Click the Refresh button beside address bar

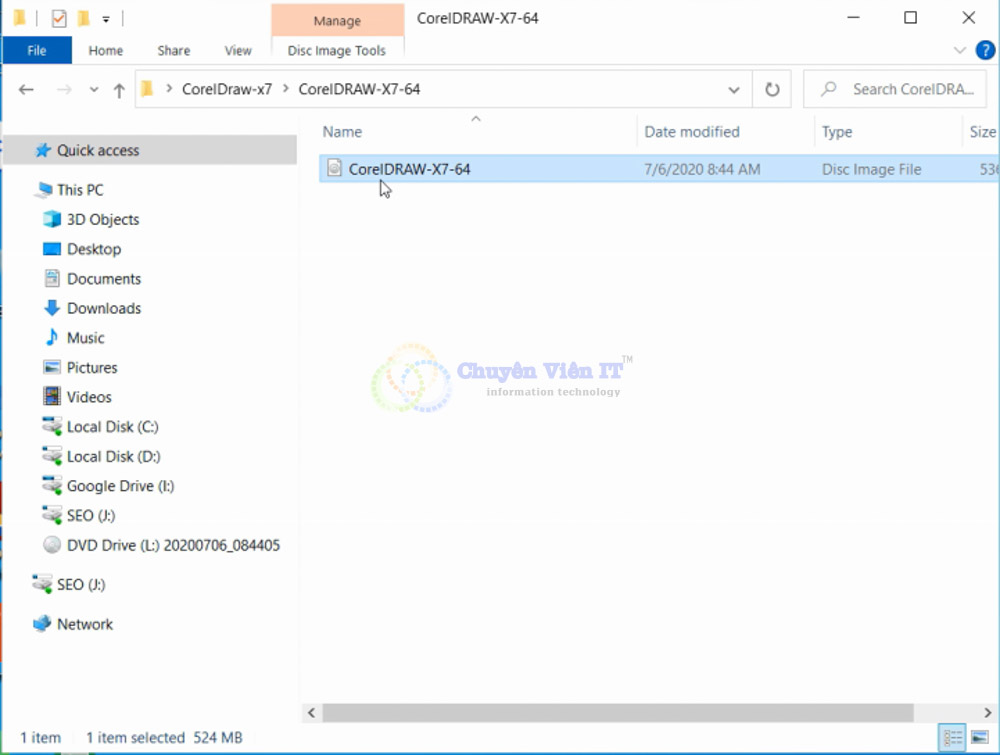point(772,89)
